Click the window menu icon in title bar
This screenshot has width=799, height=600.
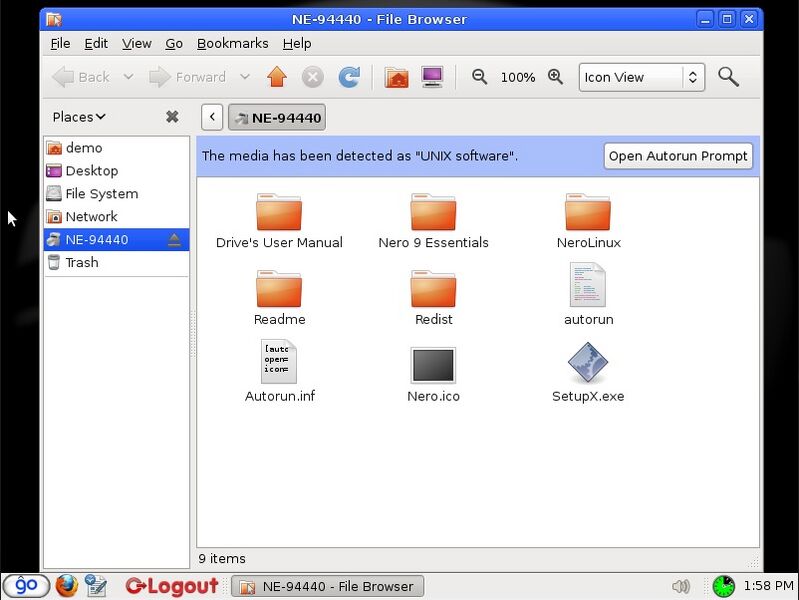coord(54,19)
